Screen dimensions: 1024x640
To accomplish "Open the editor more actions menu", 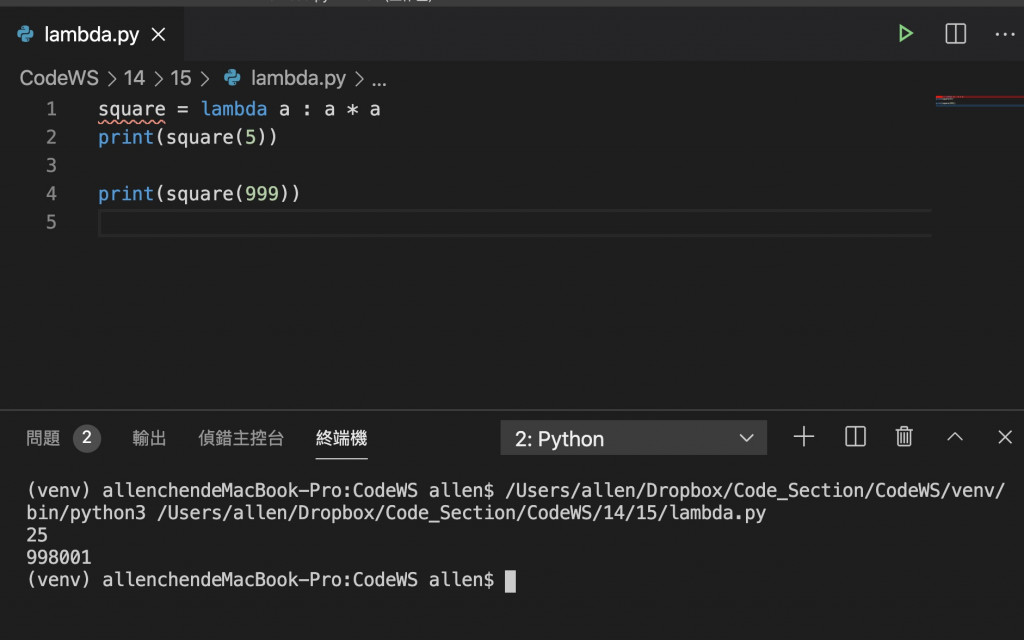I will click(x=1004, y=34).
